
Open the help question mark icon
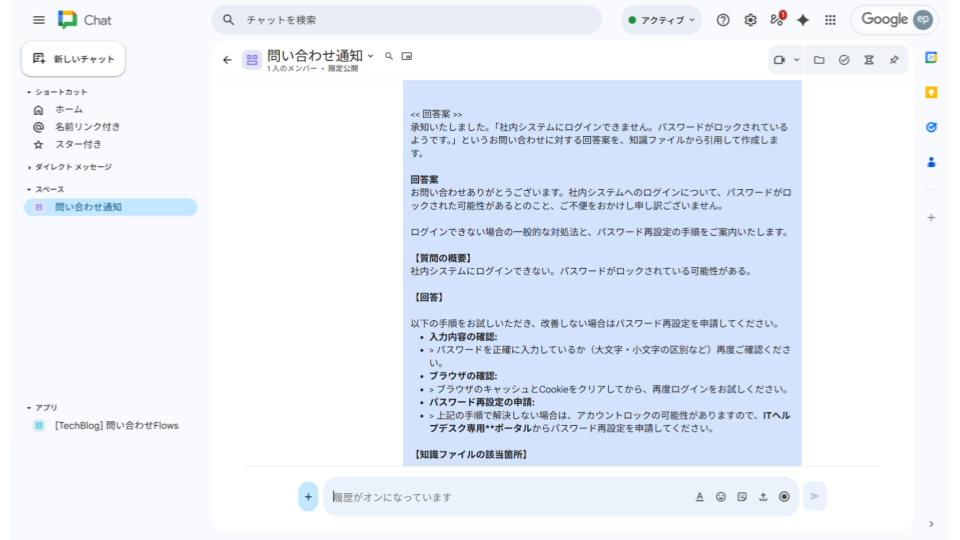pyautogui.click(x=723, y=20)
